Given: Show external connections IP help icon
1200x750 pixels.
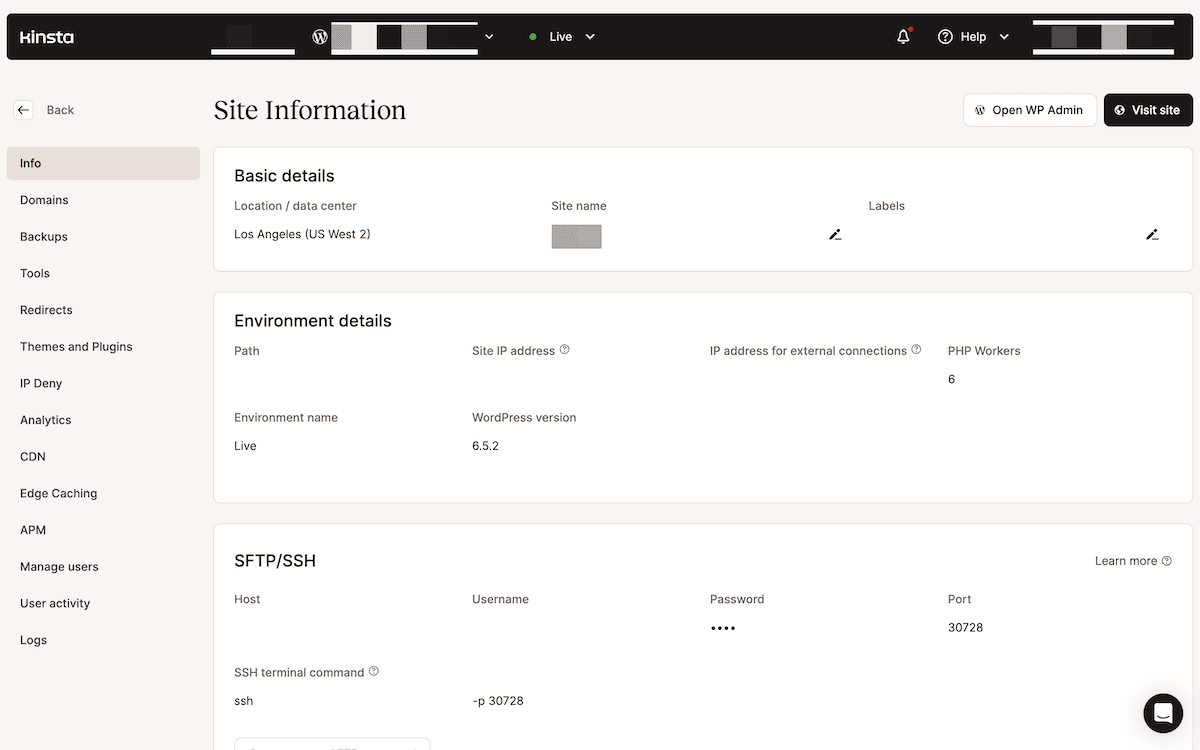Looking at the screenshot, I should pos(916,350).
